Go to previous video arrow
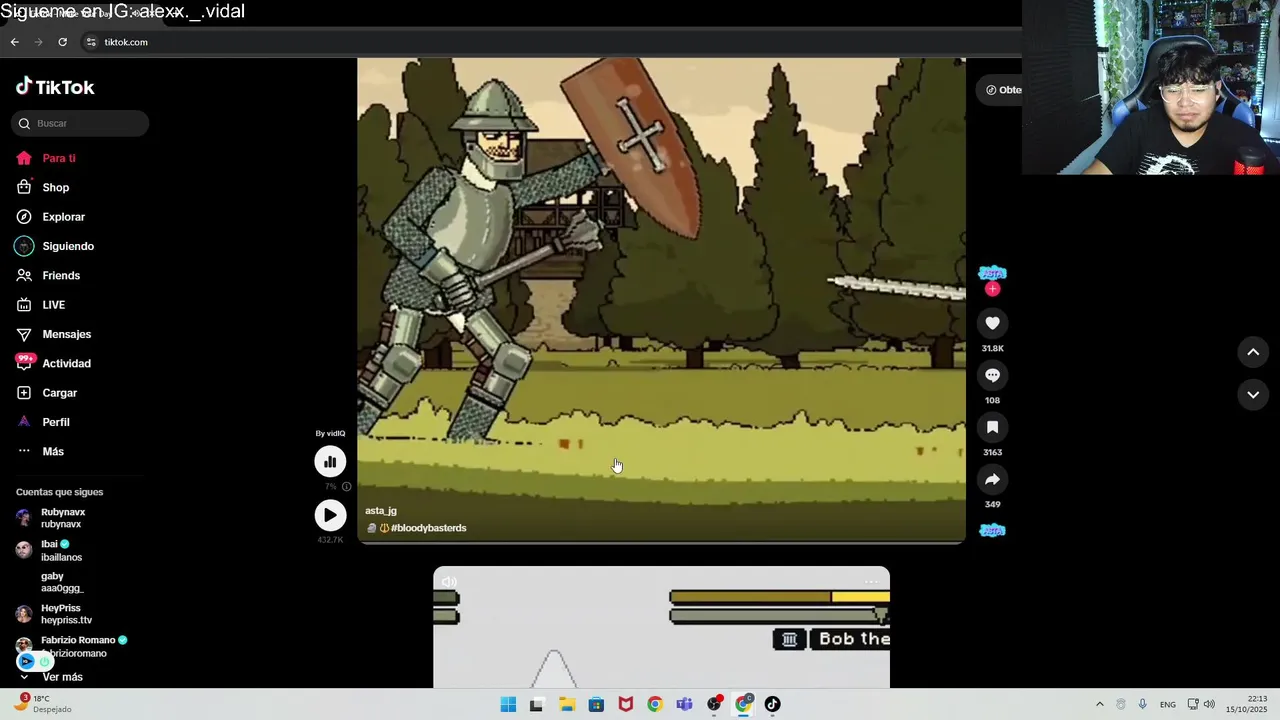1280x720 pixels. point(1253,352)
